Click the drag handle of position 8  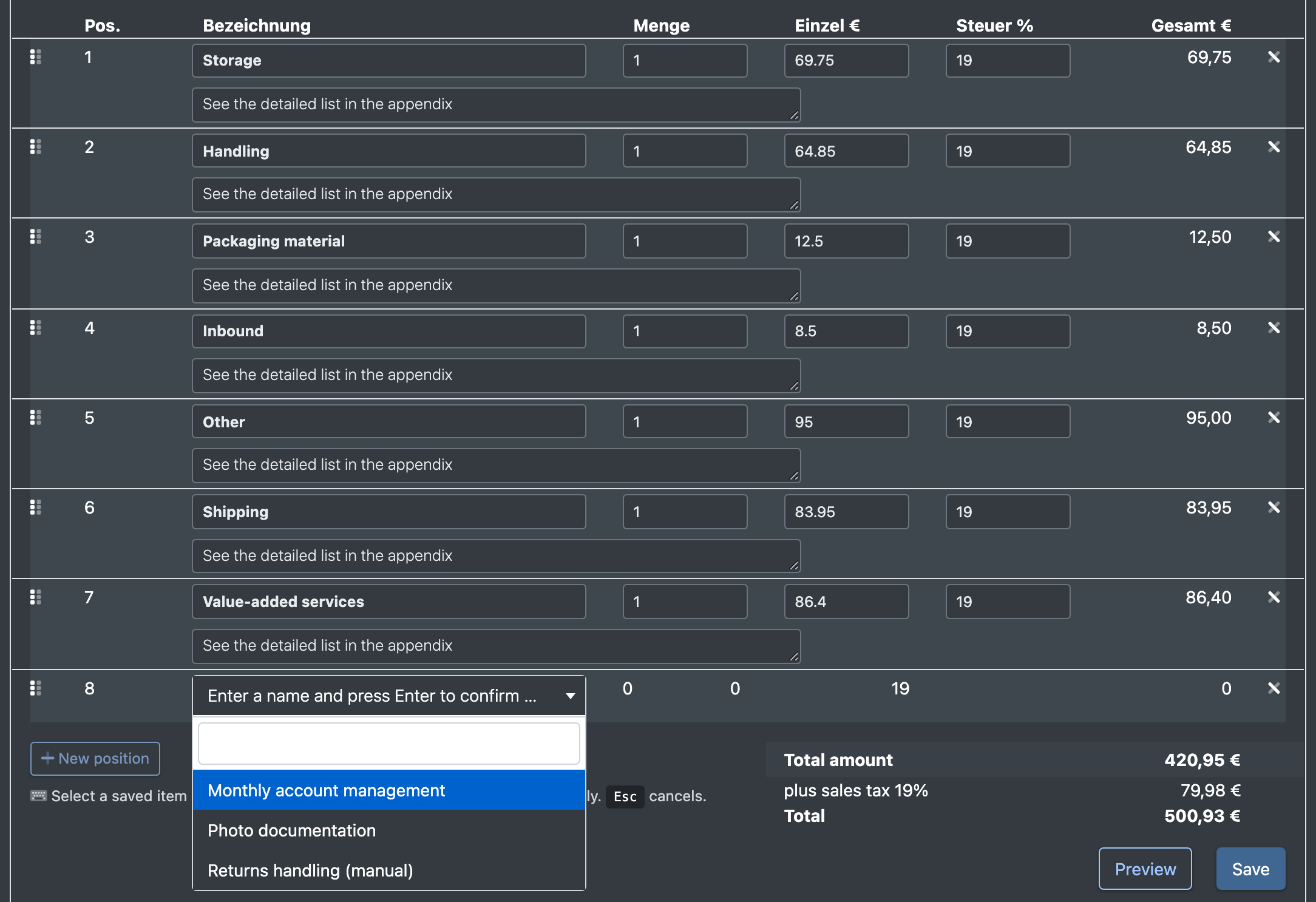point(36,688)
